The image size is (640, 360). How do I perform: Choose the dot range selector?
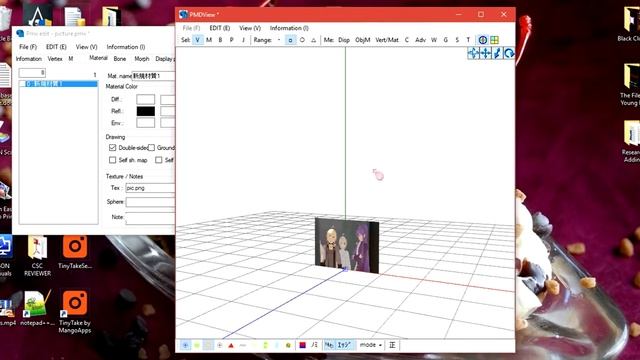pos(279,40)
